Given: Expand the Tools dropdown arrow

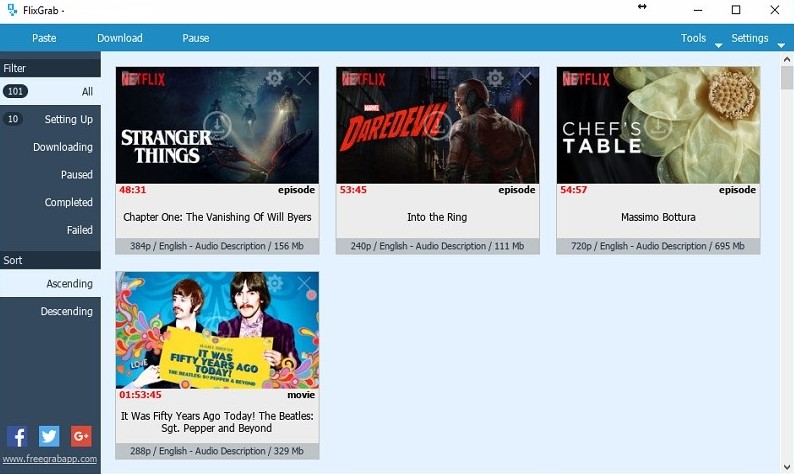Looking at the screenshot, I should [x=718, y=46].
